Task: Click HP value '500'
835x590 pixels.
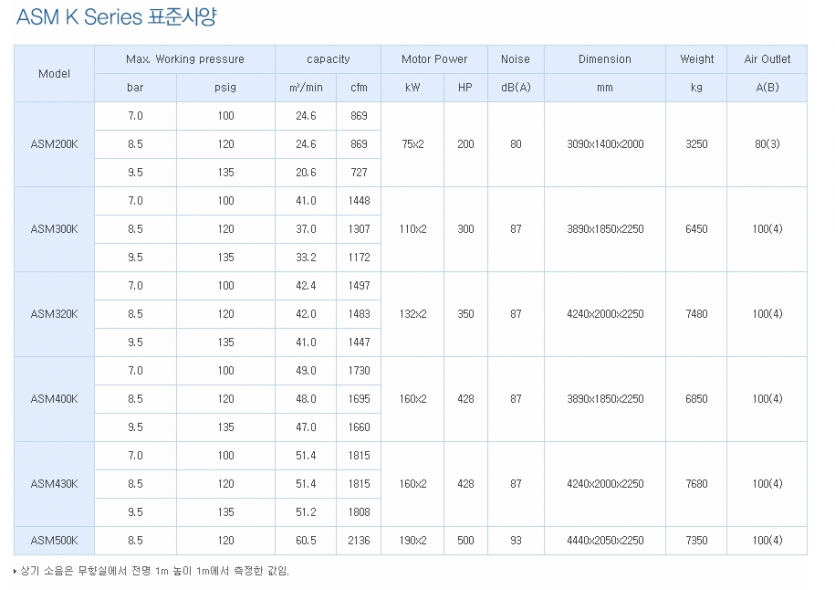Action: click(x=465, y=540)
